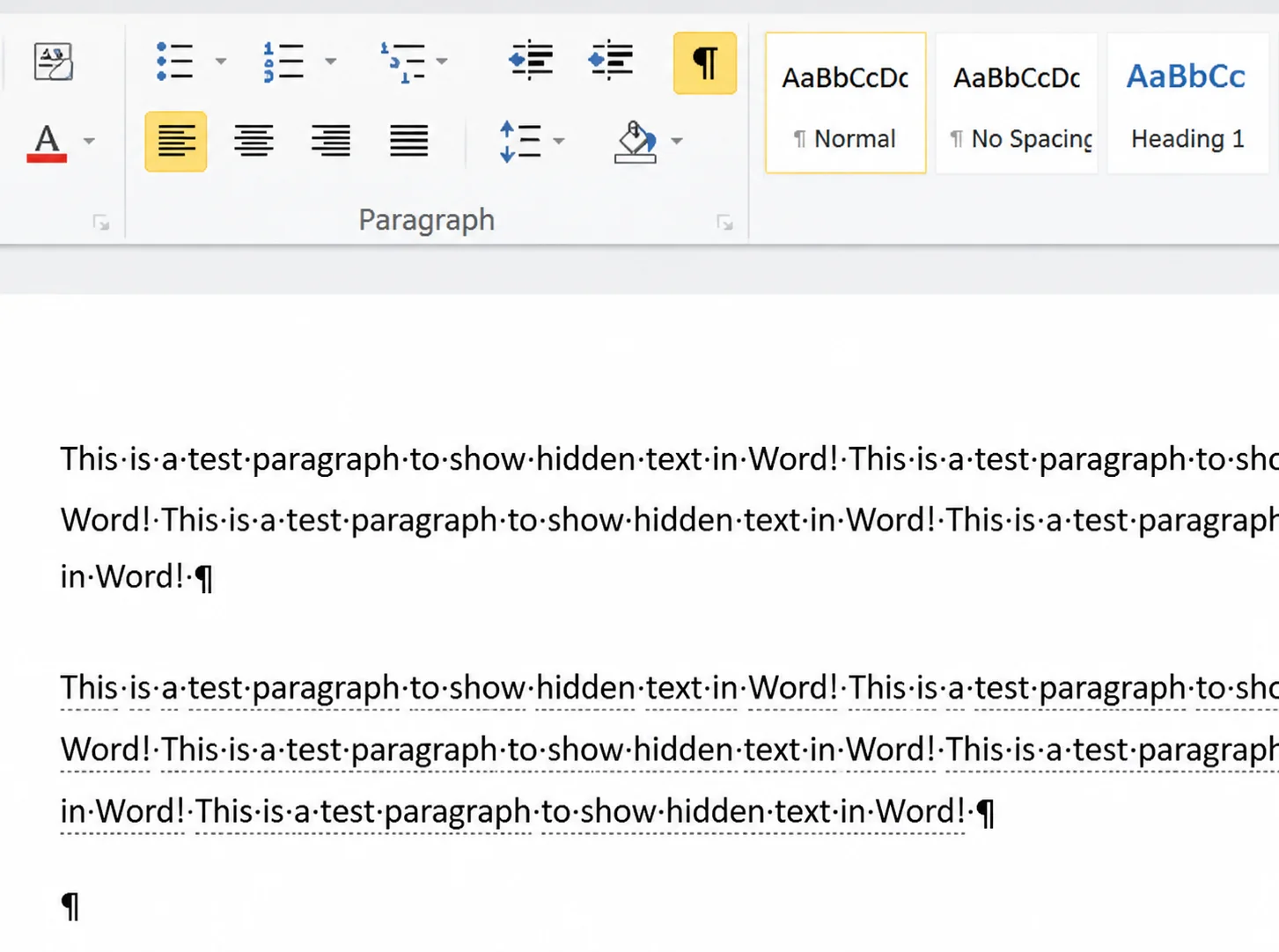
Task: Apply the Normal style
Action: tap(845, 103)
